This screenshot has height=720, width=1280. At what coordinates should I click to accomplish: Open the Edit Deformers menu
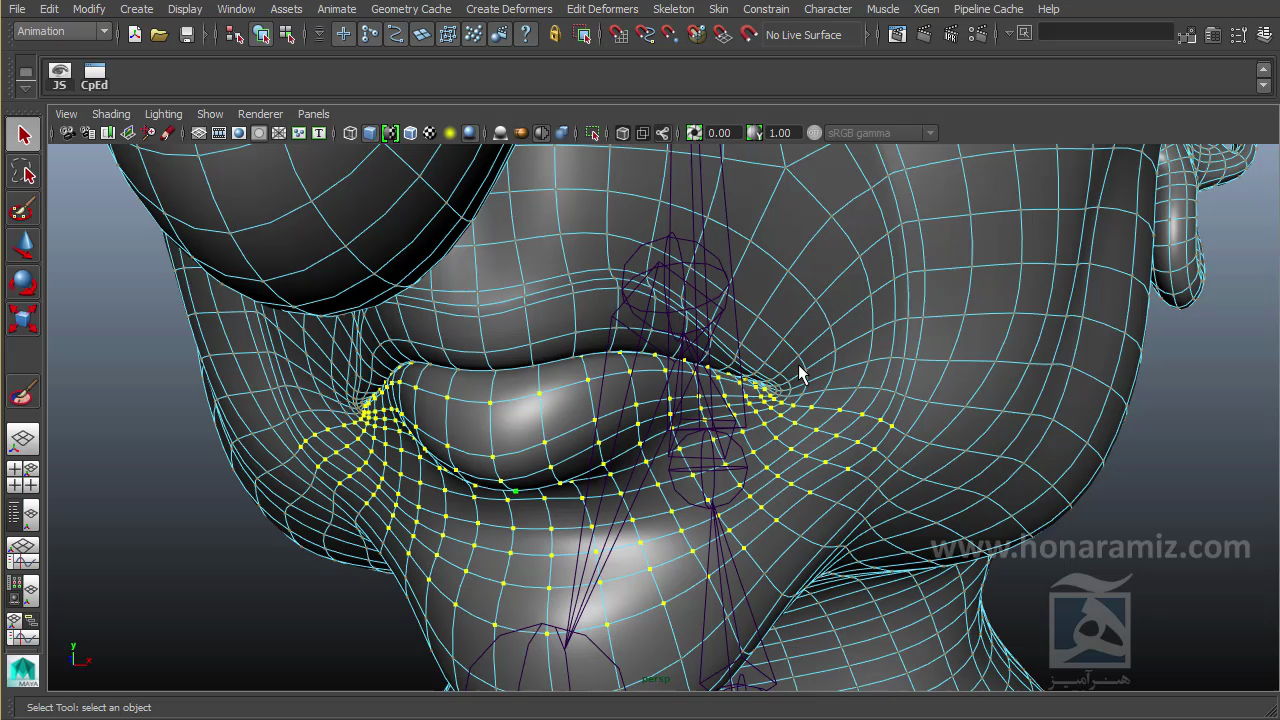pyautogui.click(x=602, y=9)
